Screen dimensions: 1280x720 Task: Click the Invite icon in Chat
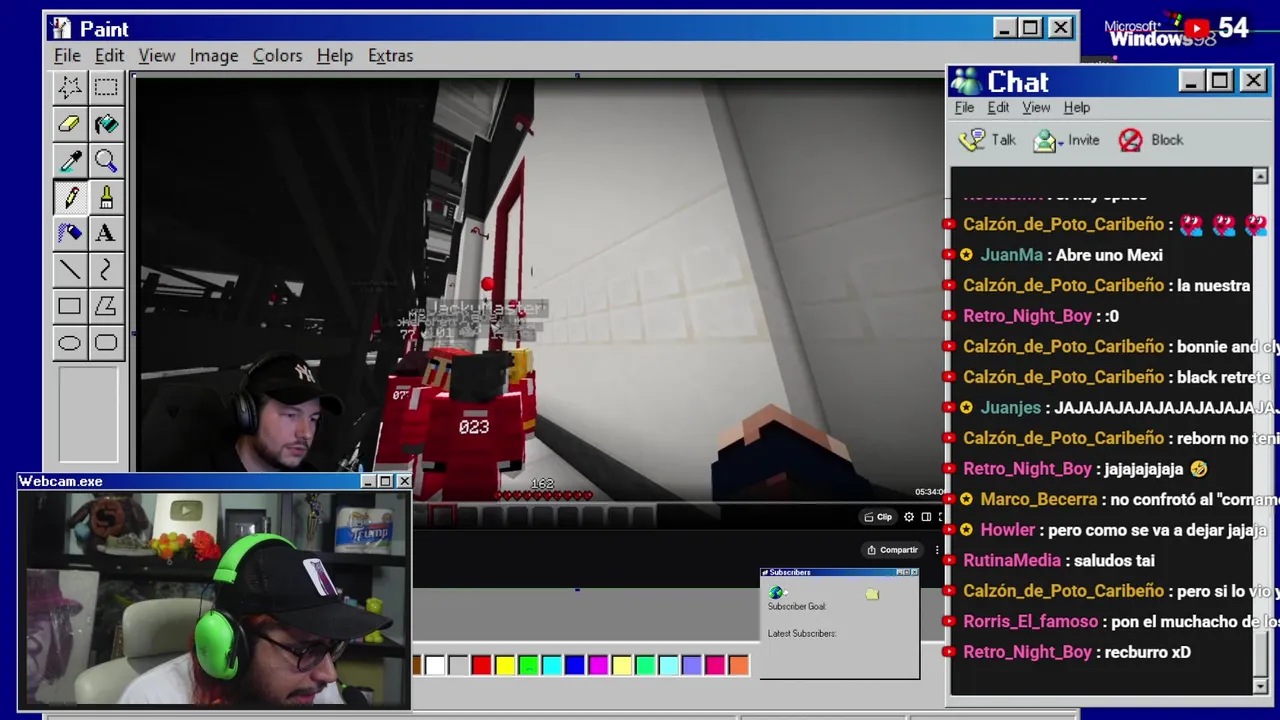point(1046,140)
